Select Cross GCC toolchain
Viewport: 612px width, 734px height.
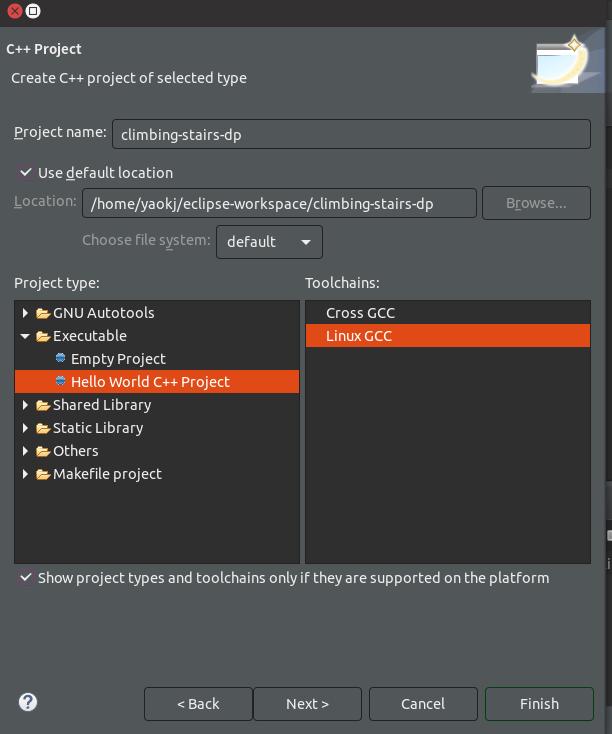tap(360, 313)
